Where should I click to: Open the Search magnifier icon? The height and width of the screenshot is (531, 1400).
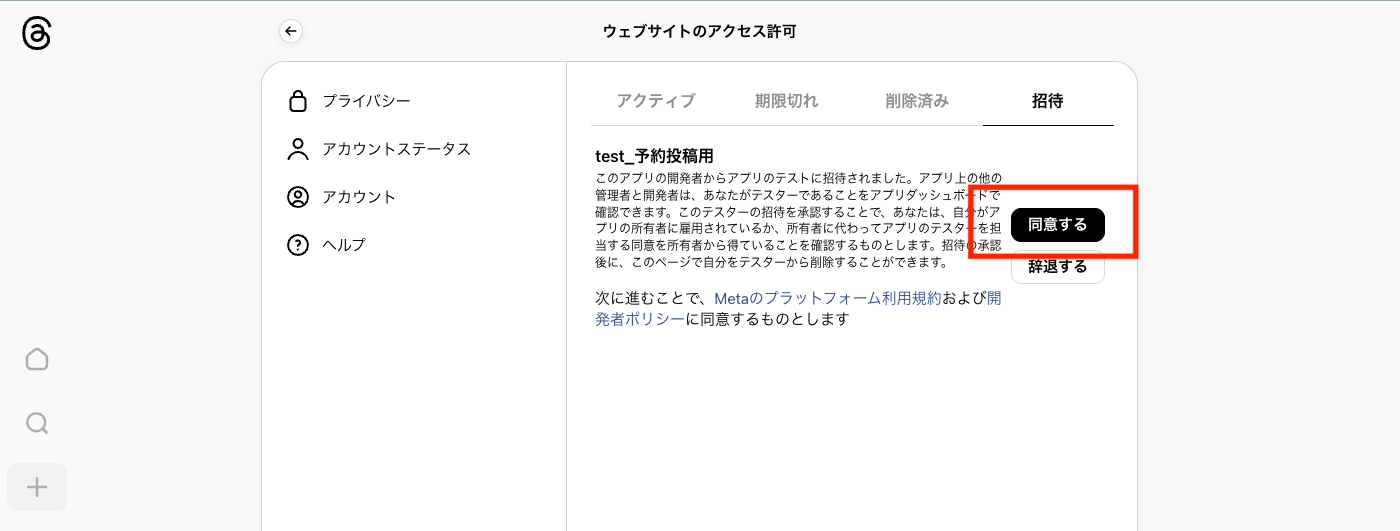coord(37,423)
